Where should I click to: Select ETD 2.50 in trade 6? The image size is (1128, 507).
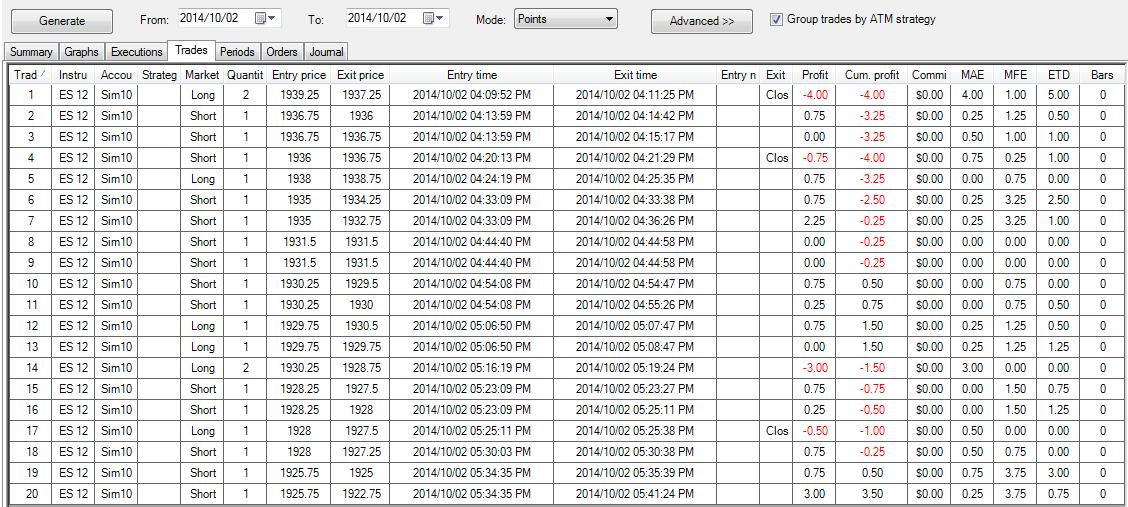click(1058, 200)
